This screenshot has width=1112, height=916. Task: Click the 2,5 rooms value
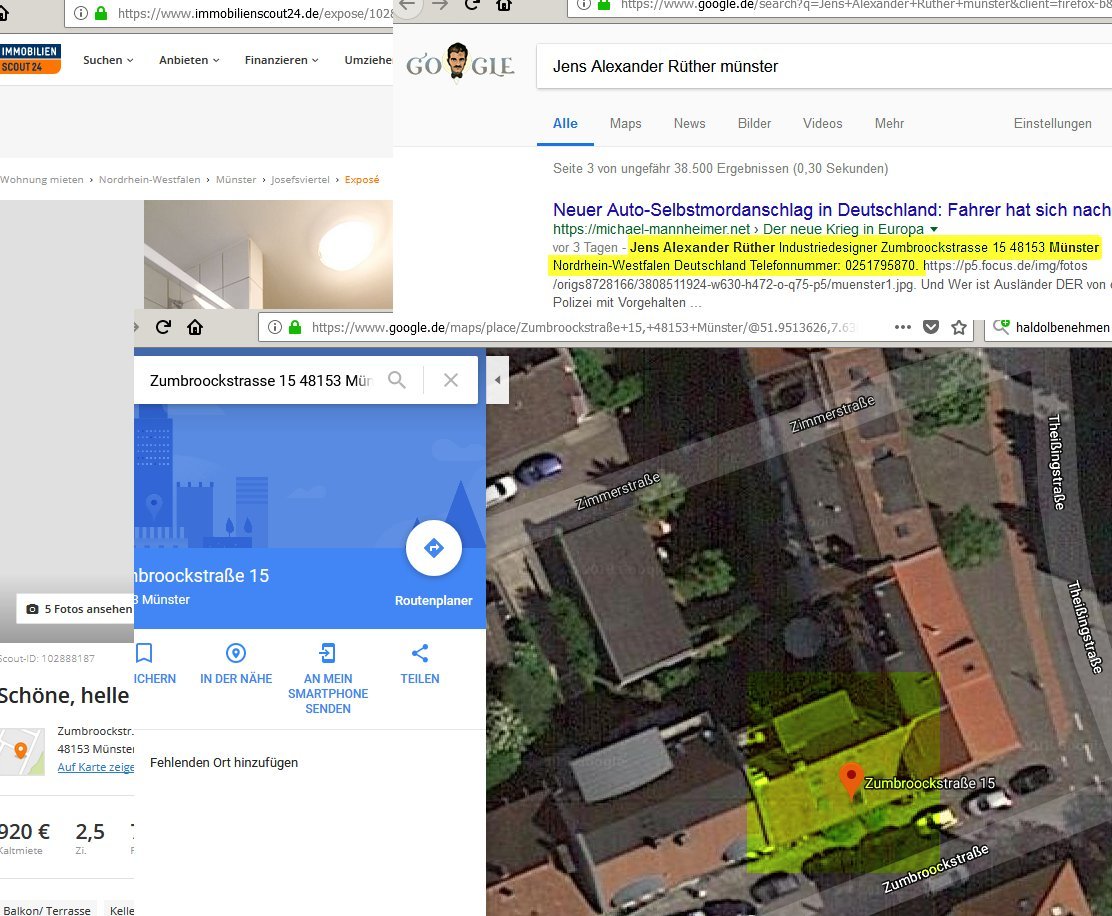(x=90, y=831)
